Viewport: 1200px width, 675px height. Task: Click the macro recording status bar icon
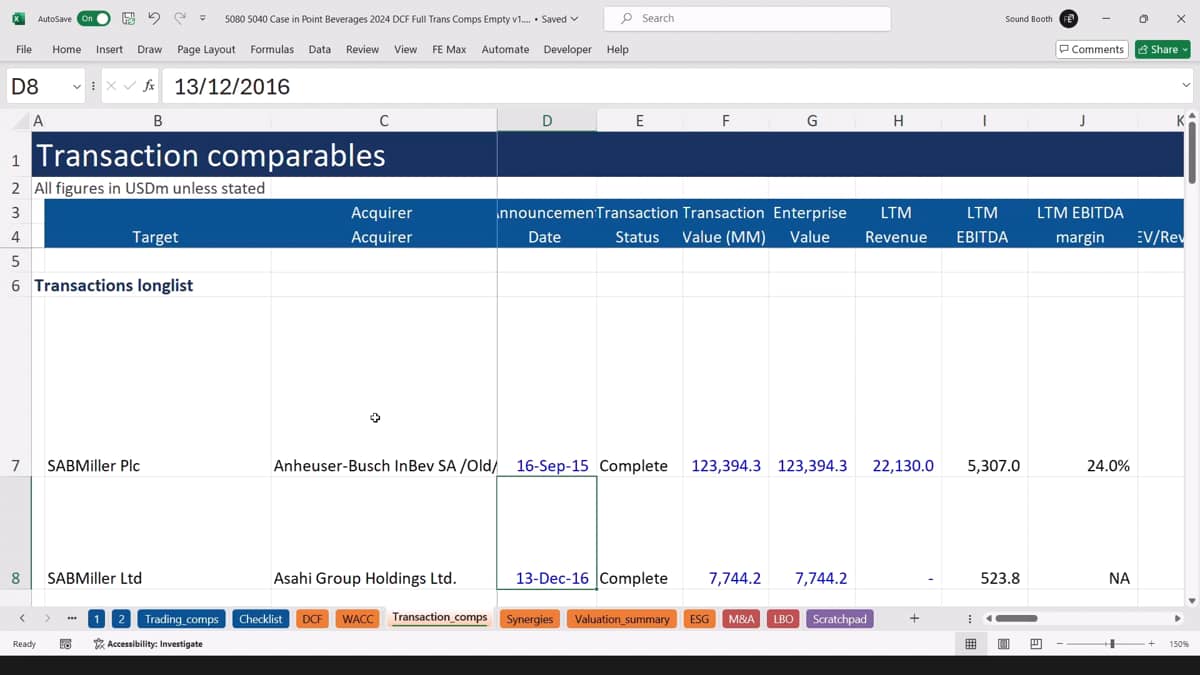click(x=65, y=644)
